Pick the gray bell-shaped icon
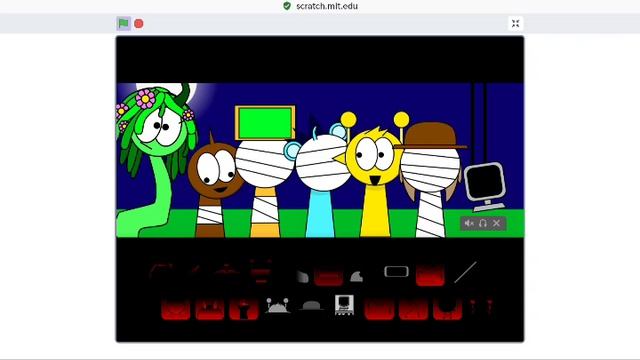The image size is (640, 360). [x=356, y=277]
